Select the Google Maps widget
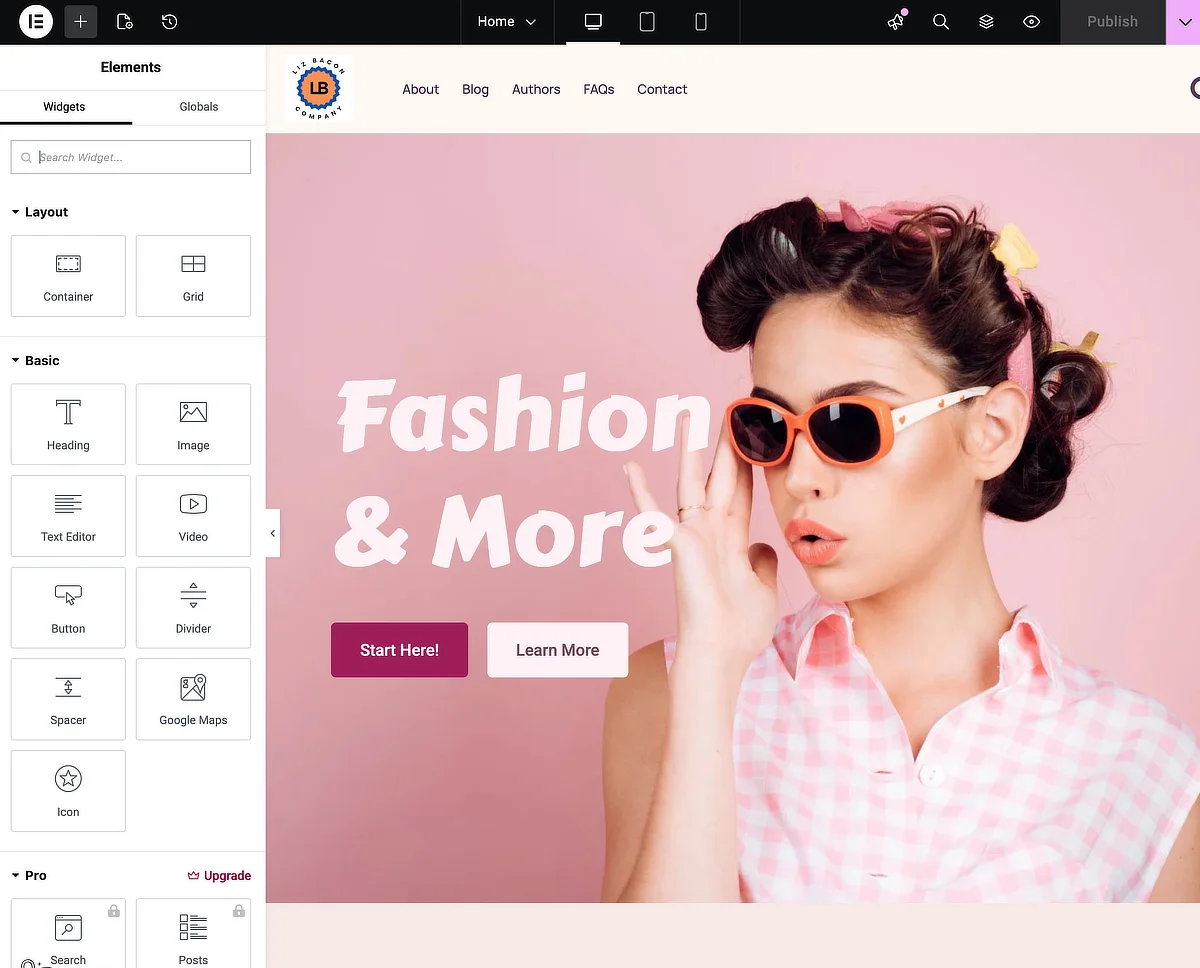The width and height of the screenshot is (1200, 968). click(x=193, y=699)
